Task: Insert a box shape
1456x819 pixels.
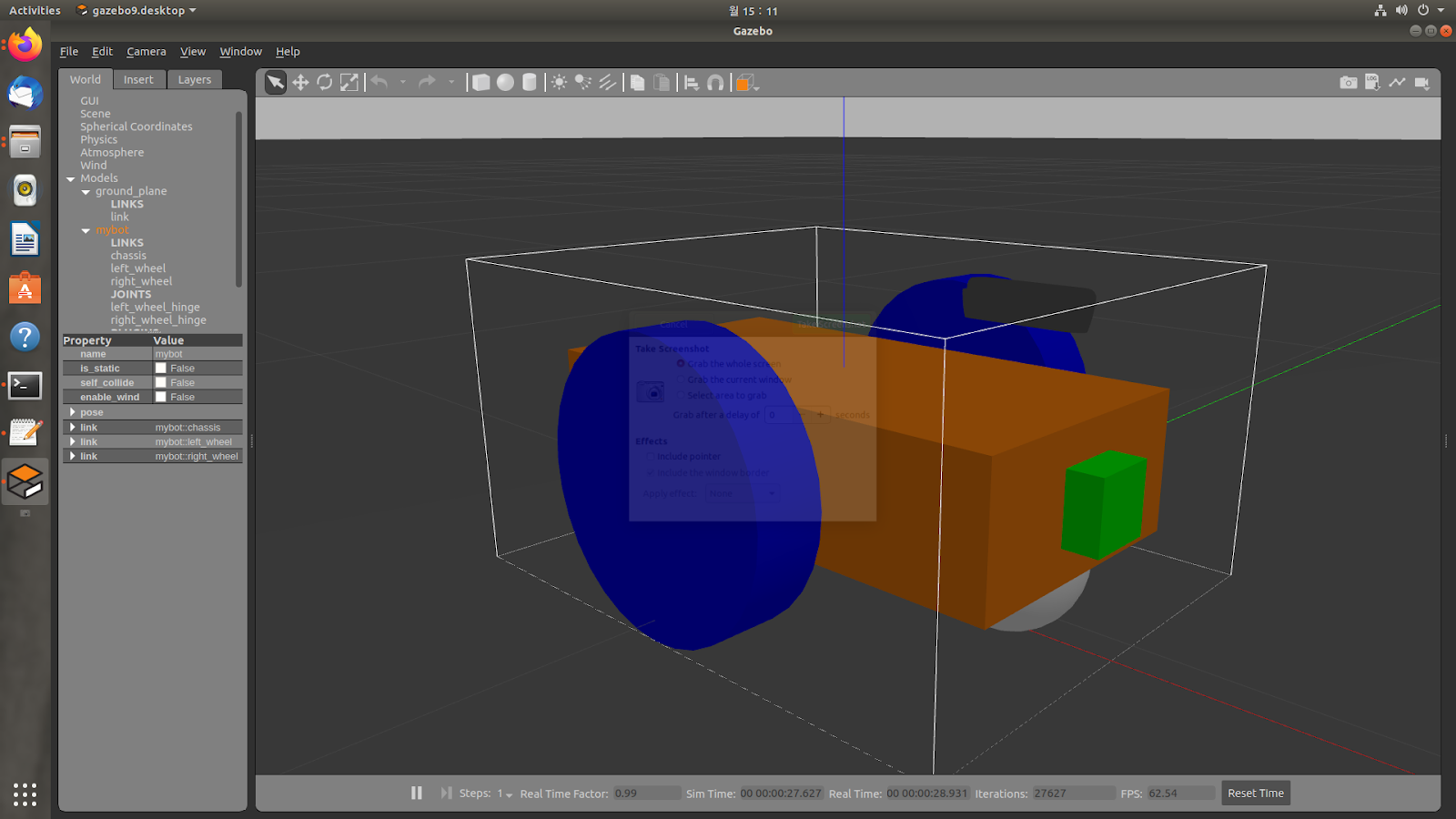Action: coord(480,83)
